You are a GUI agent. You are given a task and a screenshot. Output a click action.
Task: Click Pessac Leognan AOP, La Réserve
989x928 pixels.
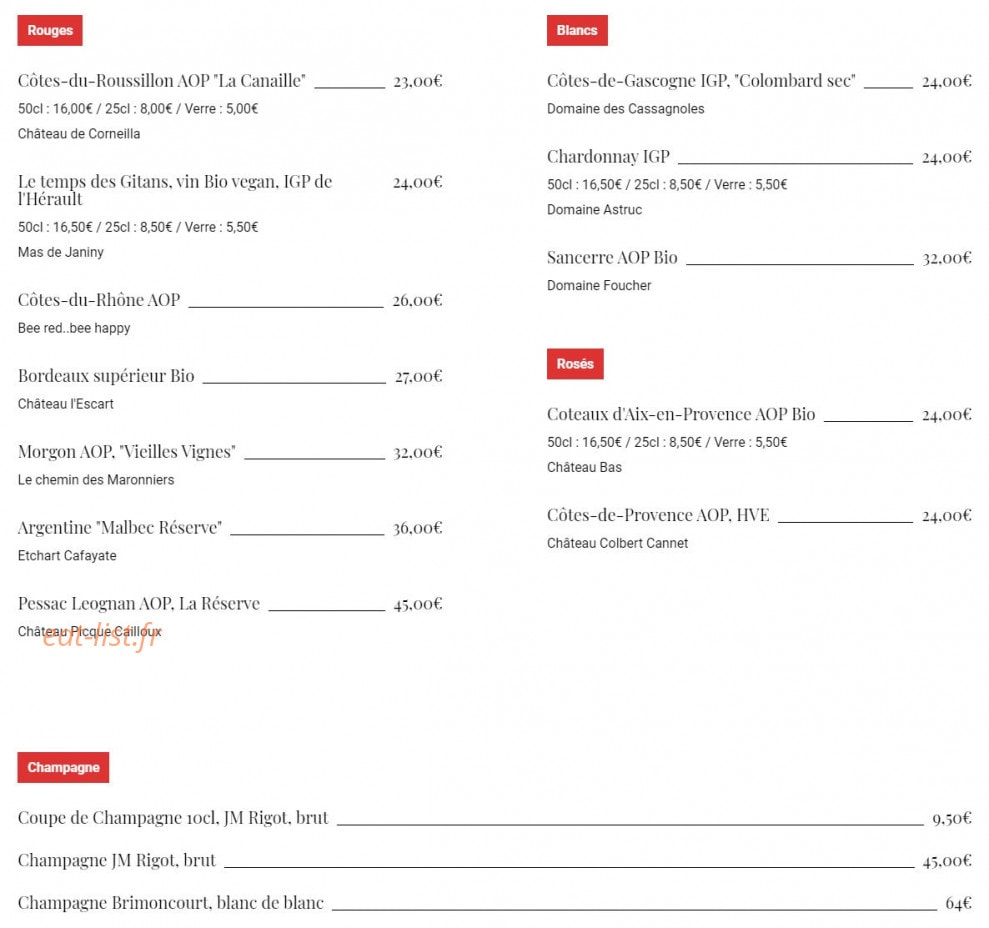pos(139,604)
